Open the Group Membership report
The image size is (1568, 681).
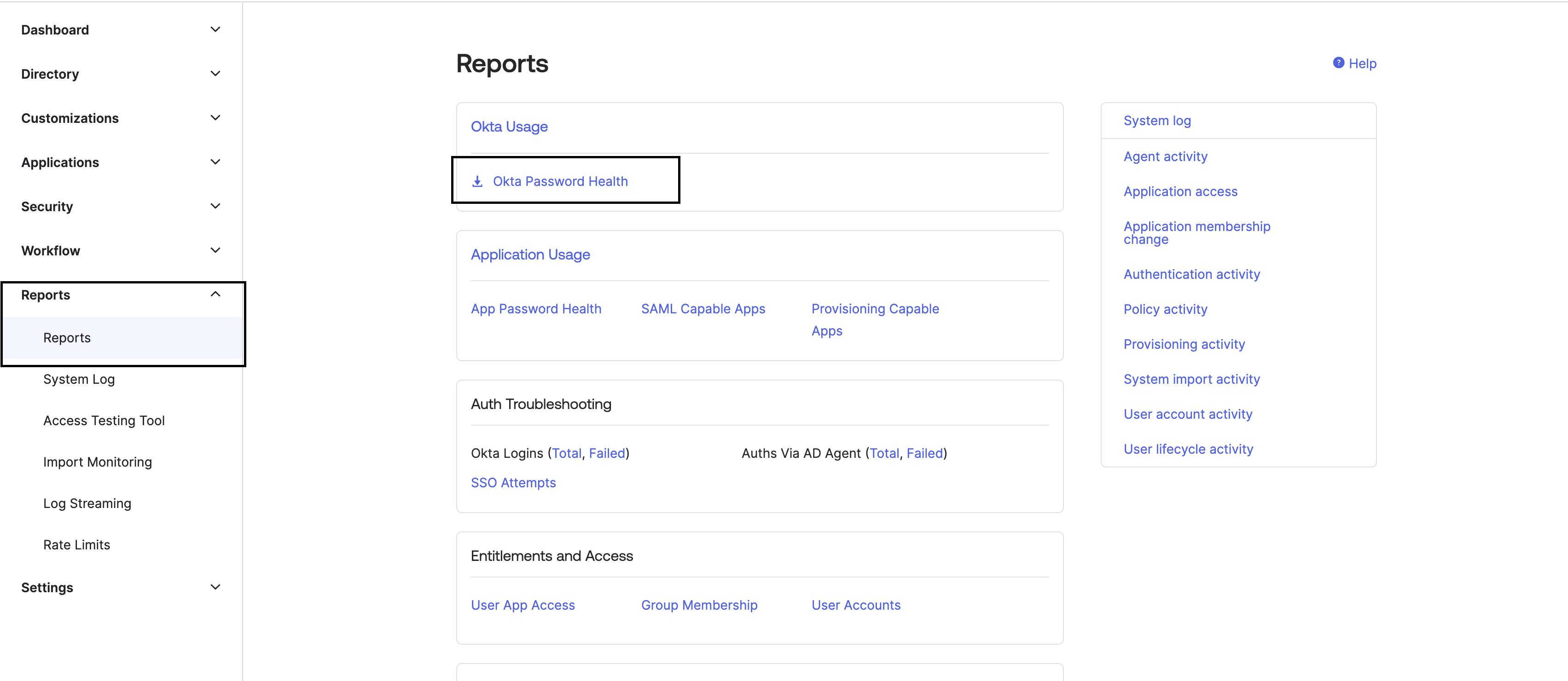[x=699, y=606]
